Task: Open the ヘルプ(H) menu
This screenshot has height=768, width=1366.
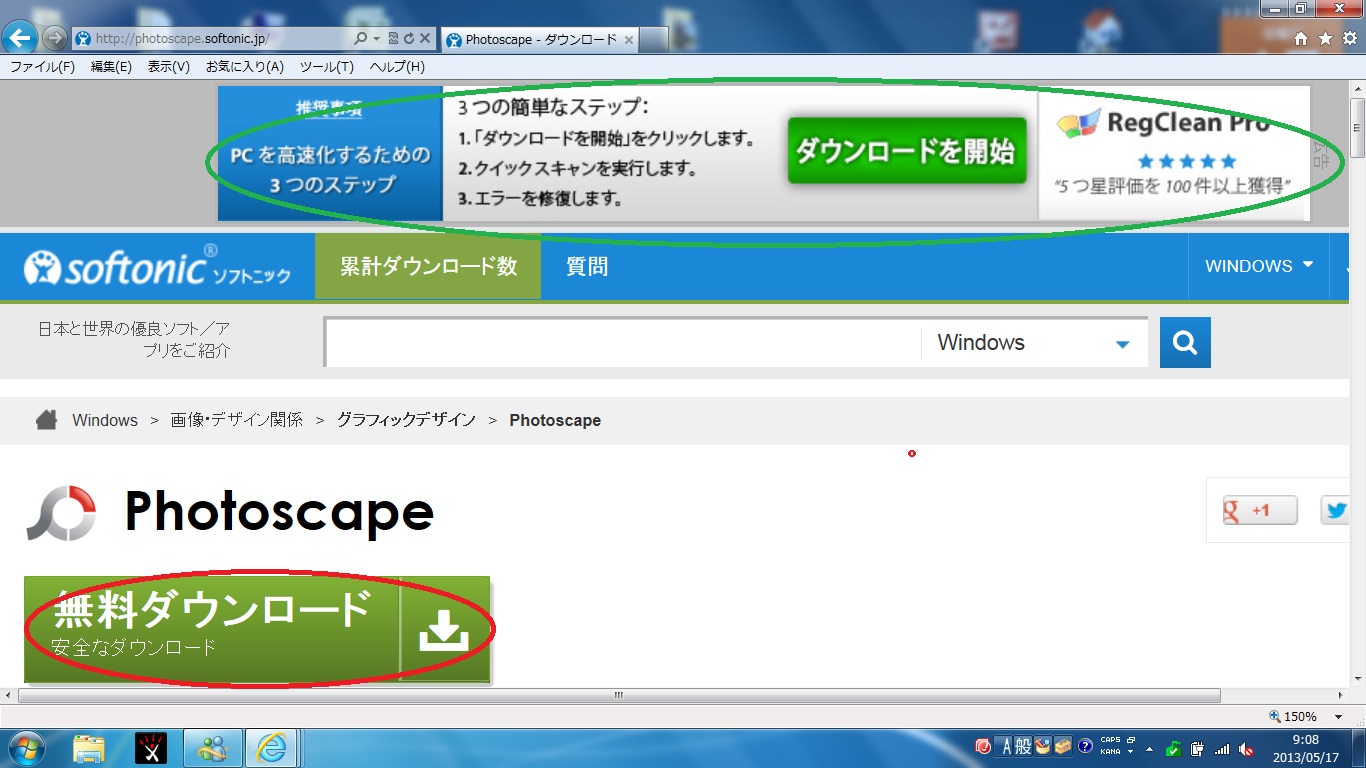Action: coord(397,67)
